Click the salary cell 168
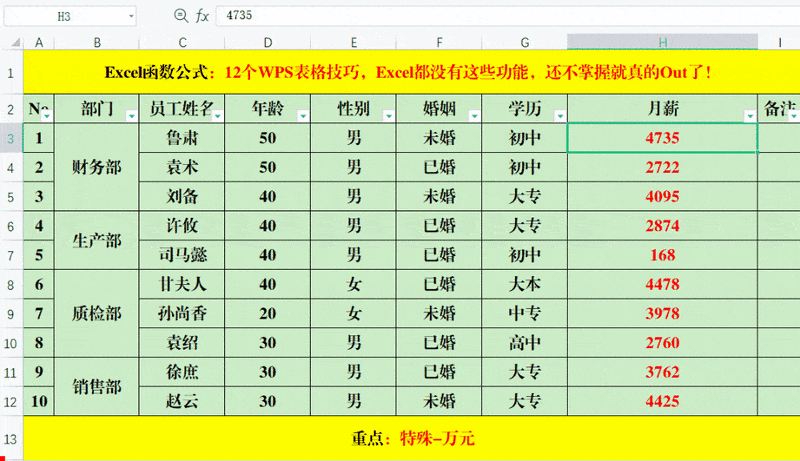 [x=662, y=254]
